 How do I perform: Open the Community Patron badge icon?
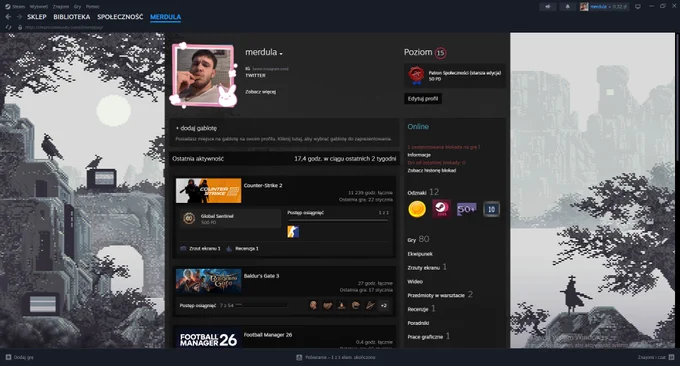pyautogui.click(x=416, y=75)
